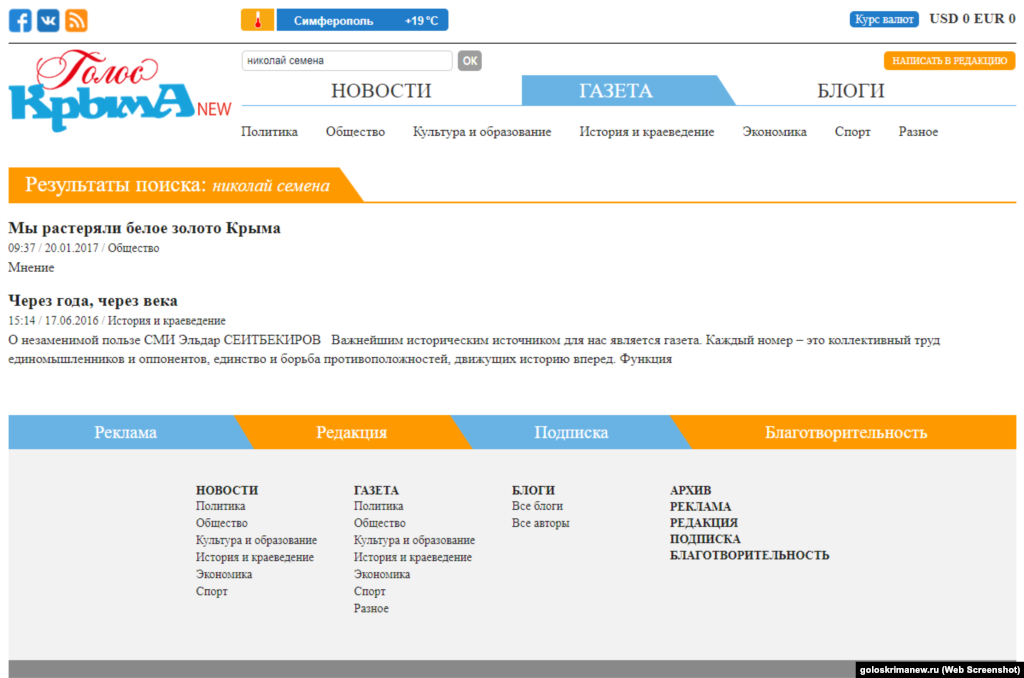
Task: Open article Через года, через века
Action: pyautogui.click(x=93, y=300)
